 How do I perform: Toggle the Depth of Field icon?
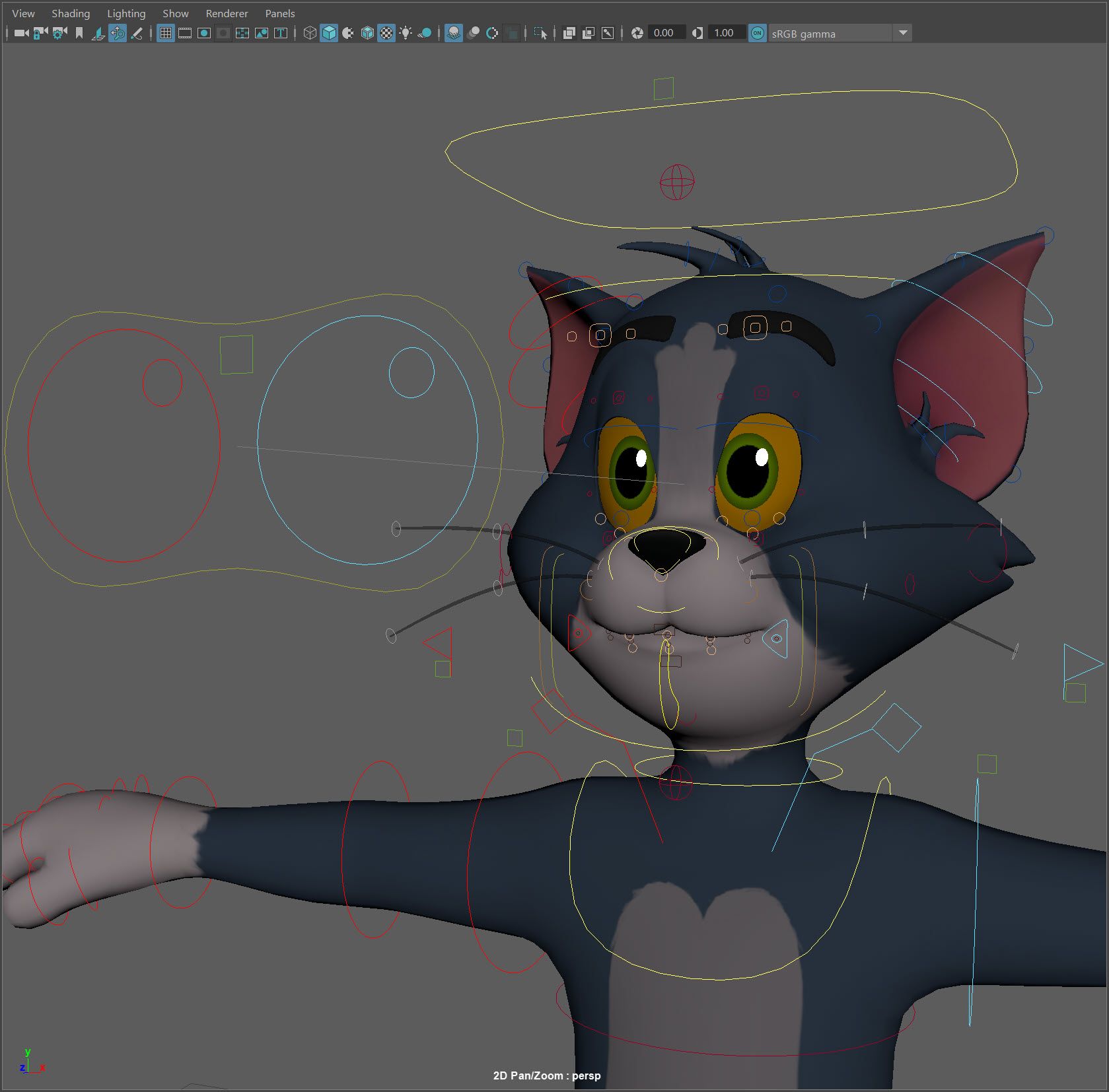(x=511, y=33)
